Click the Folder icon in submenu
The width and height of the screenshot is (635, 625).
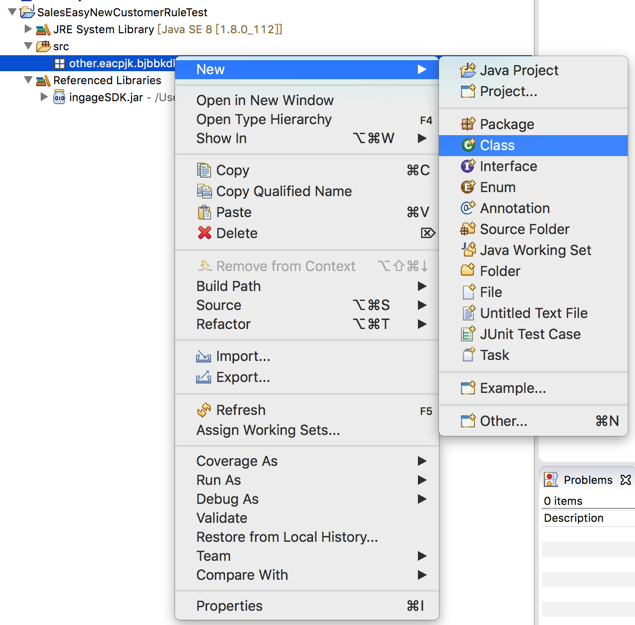(468, 271)
